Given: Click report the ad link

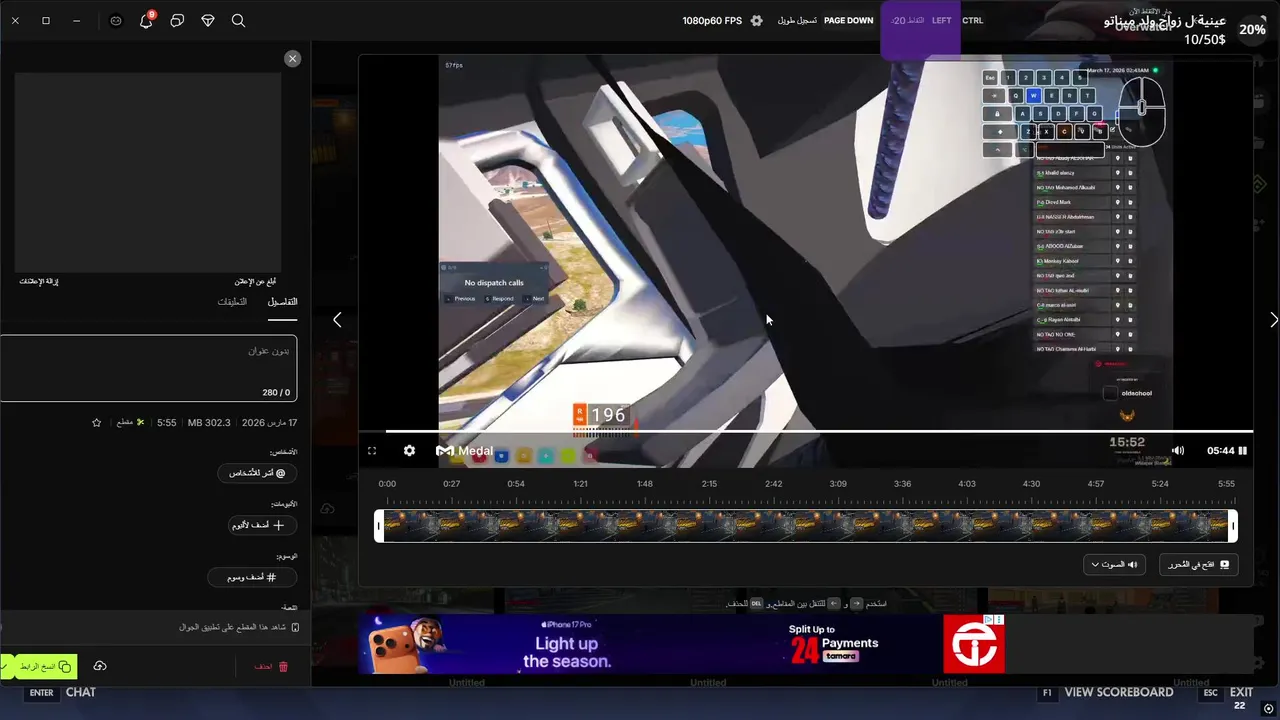Looking at the screenshot, I should [255, 281].
